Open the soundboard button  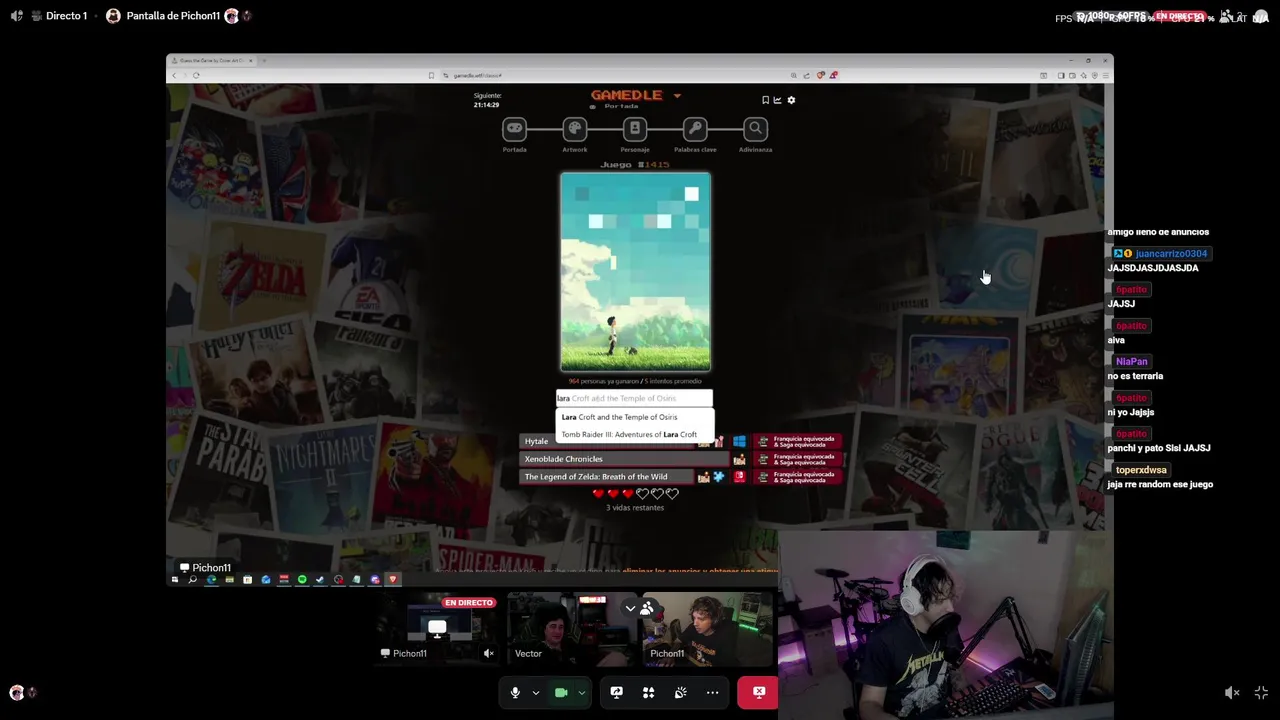[680, 692]
